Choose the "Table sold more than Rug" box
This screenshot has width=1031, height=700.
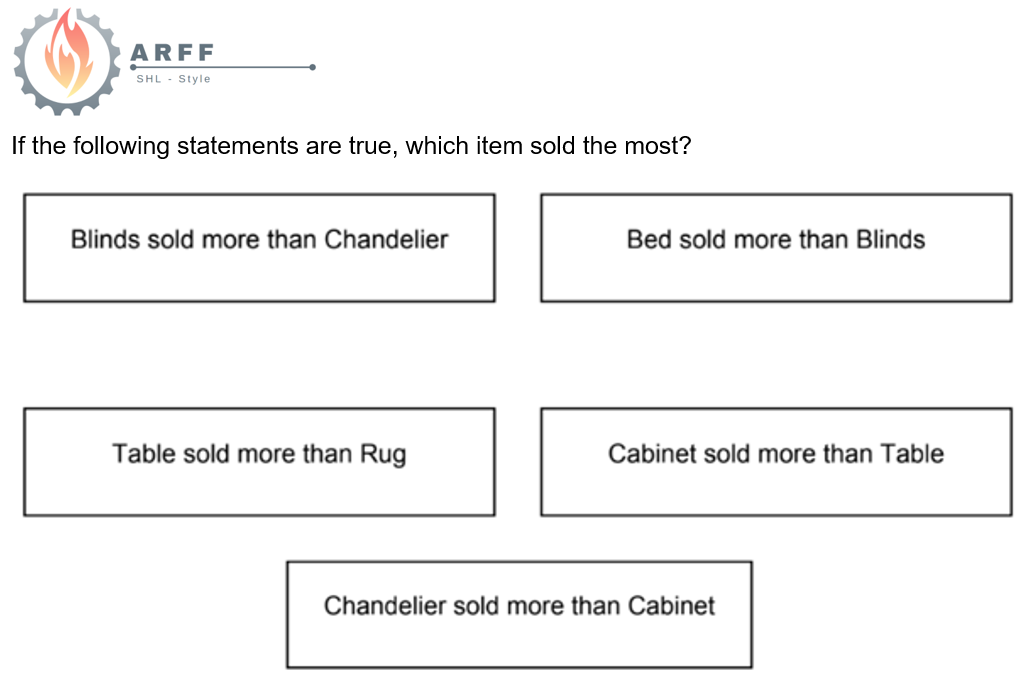(x=259, y=462)
